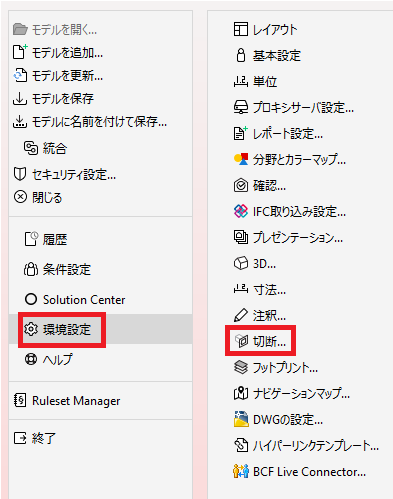Select 基本設定 option
The height and width of the screenshot is (499, 393).
coord(277,55)
